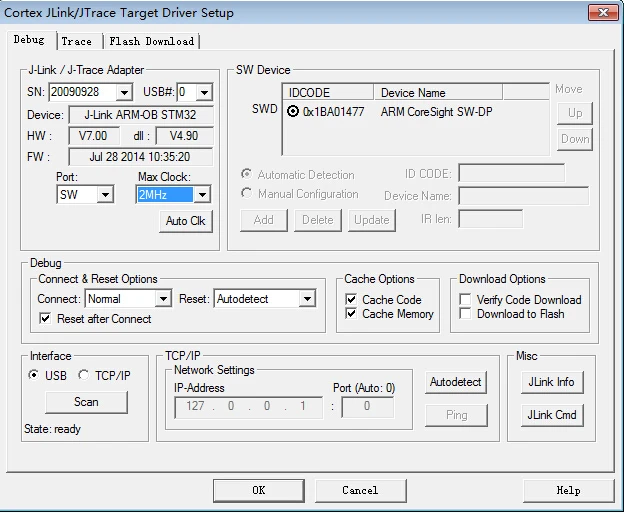Click the IP-Address field
The height and width of the screenshot is (514, 624).
tap(249, 407)
